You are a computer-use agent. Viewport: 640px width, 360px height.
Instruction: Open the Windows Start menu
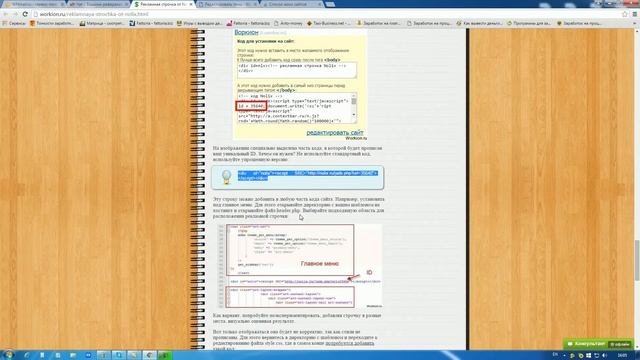tap(8, 355)
